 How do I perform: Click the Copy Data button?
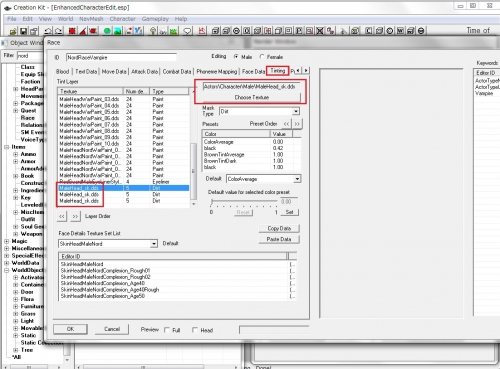point(279,228)
